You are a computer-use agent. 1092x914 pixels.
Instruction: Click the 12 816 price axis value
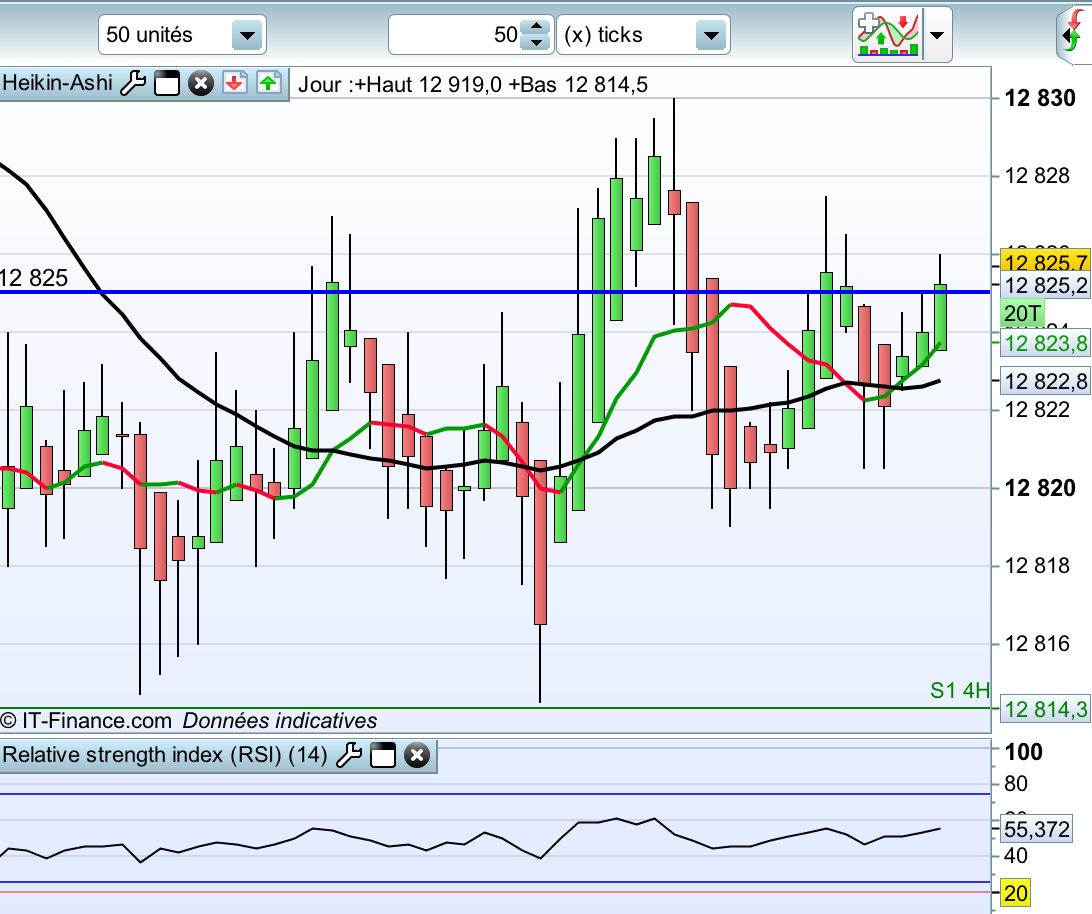pyautogui.click(x=1037, y=644)
